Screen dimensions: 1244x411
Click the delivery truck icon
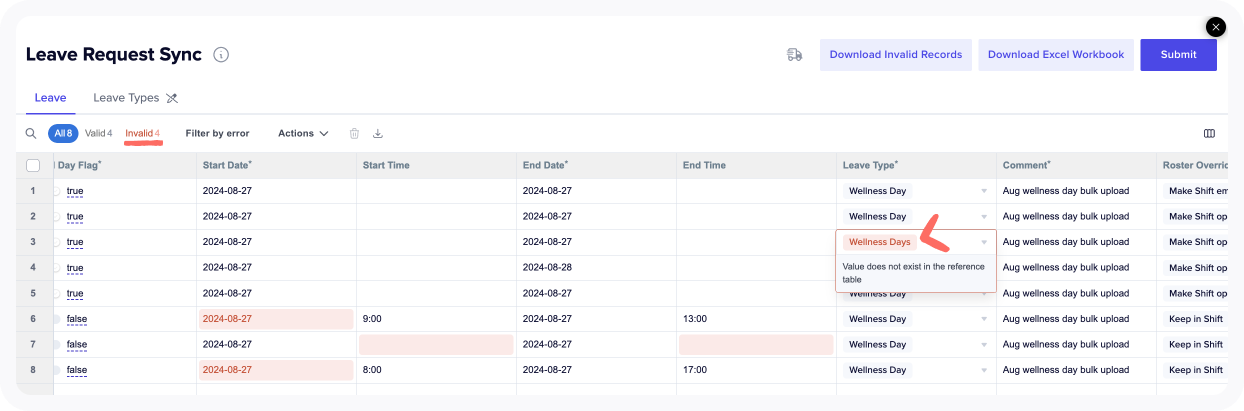click(795, 55)
